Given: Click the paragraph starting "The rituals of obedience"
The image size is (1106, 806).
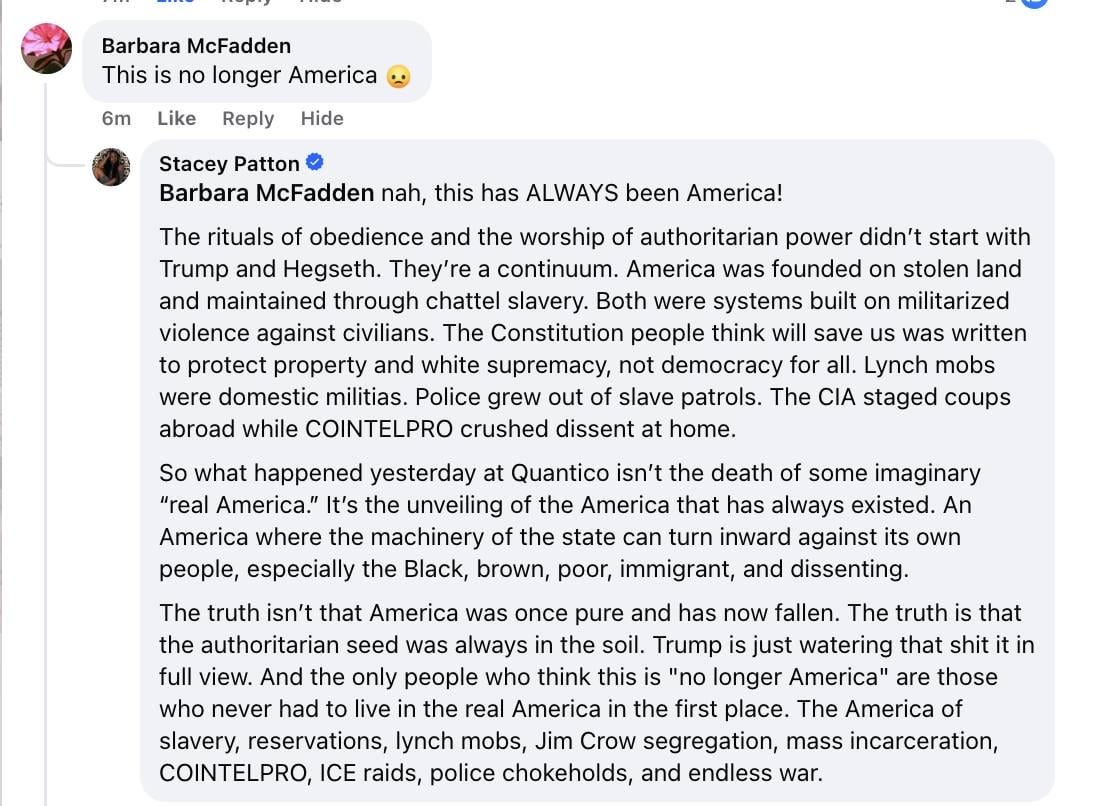Looking at the screenshot, I should 594,333.
